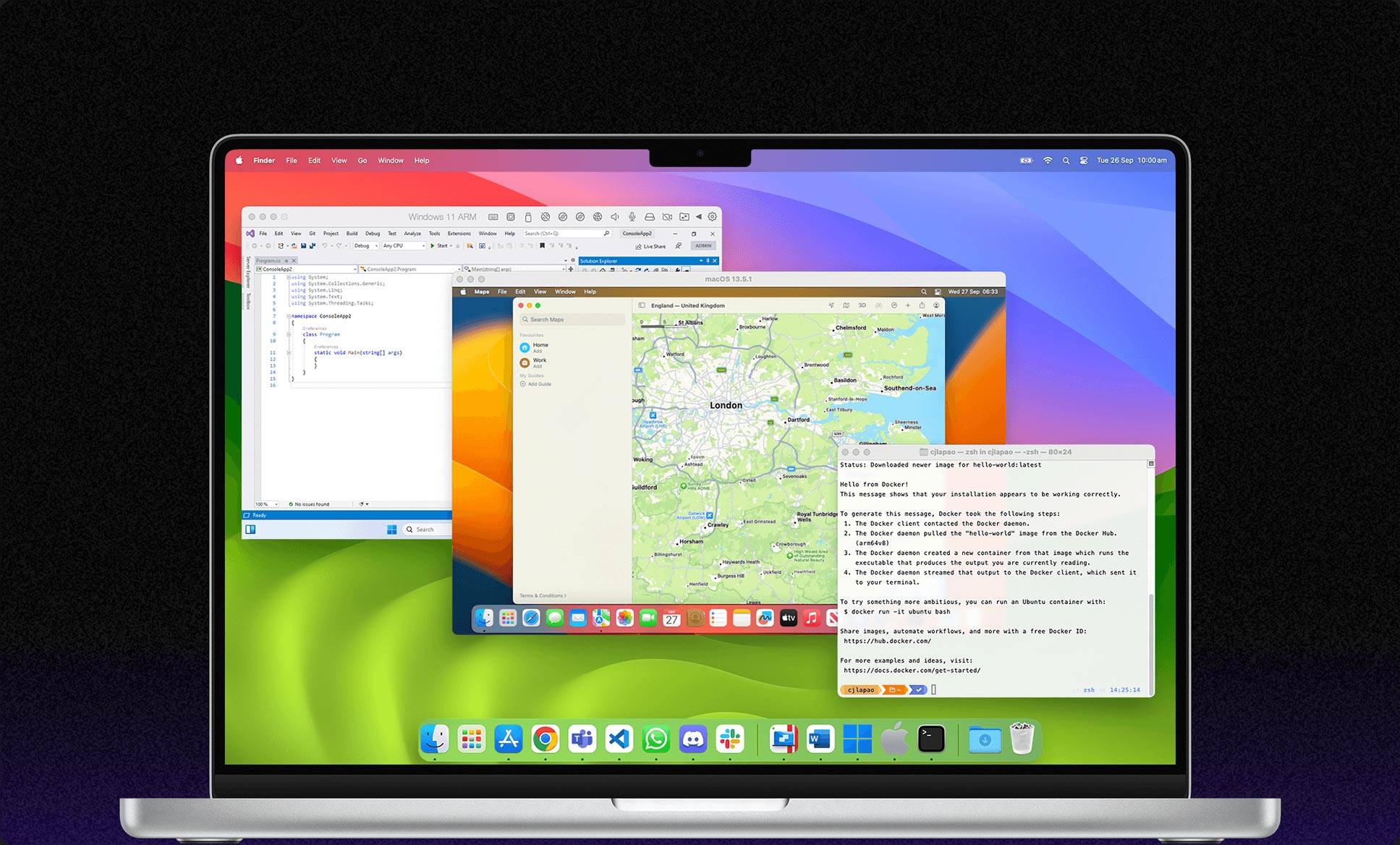The image size is (1400, 845).
Task: Open the Any CPU platform dropdown
Action: point(404,246)
